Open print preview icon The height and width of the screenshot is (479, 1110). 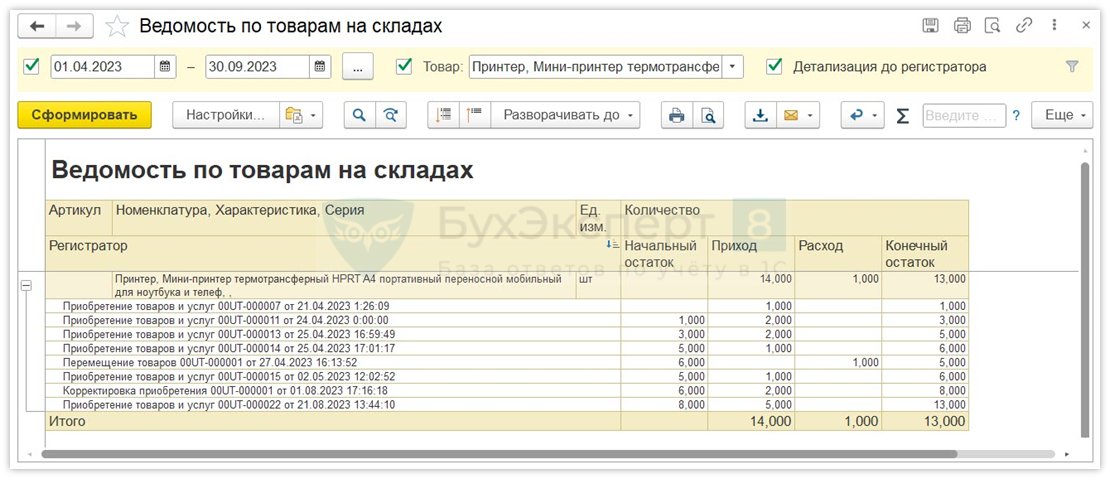[708, 115]
